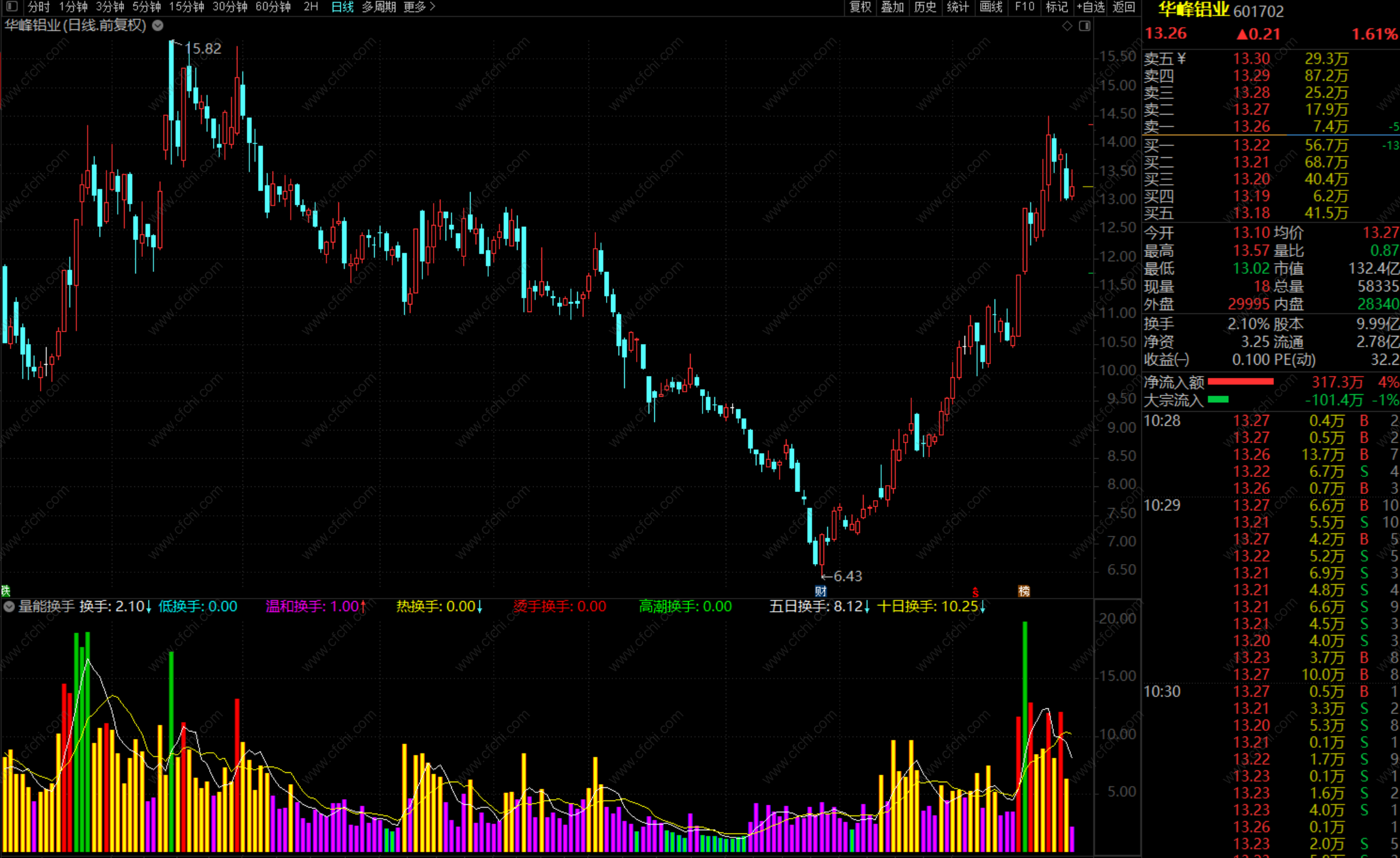Add stock via +自选 button

(x=1090, y=7)
